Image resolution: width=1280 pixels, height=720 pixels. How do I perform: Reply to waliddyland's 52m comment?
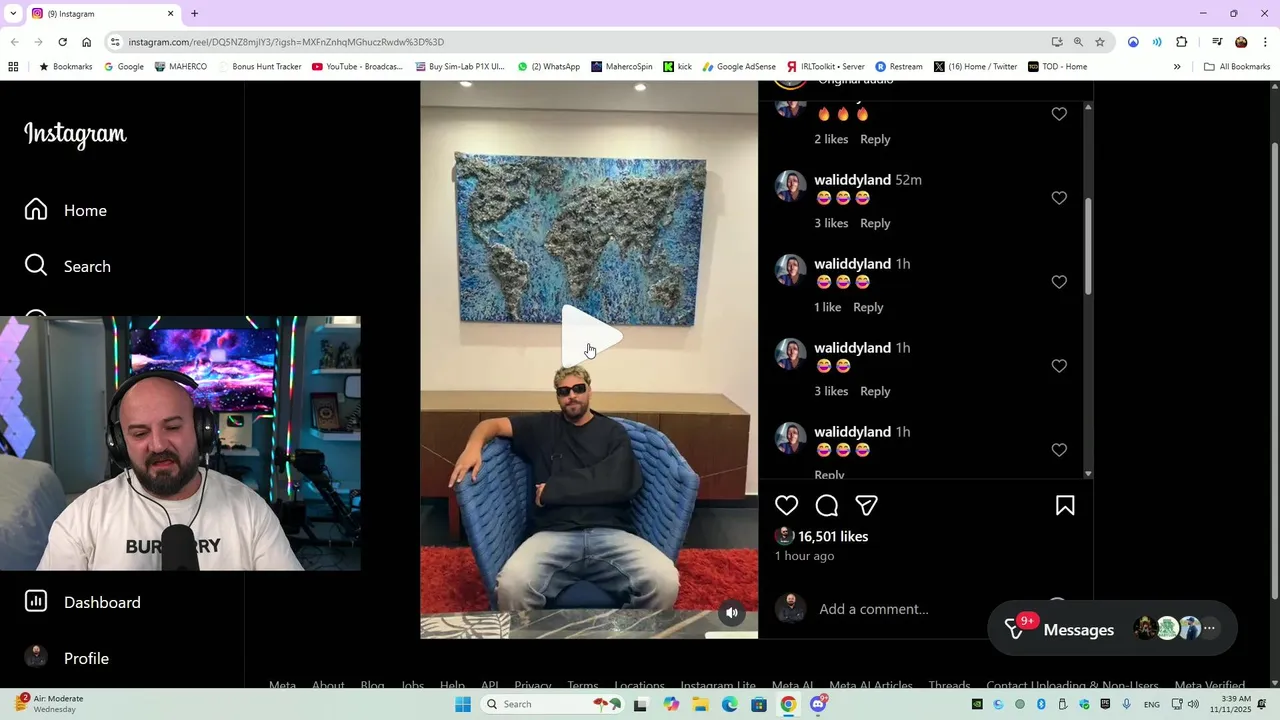tap(875, 223)
